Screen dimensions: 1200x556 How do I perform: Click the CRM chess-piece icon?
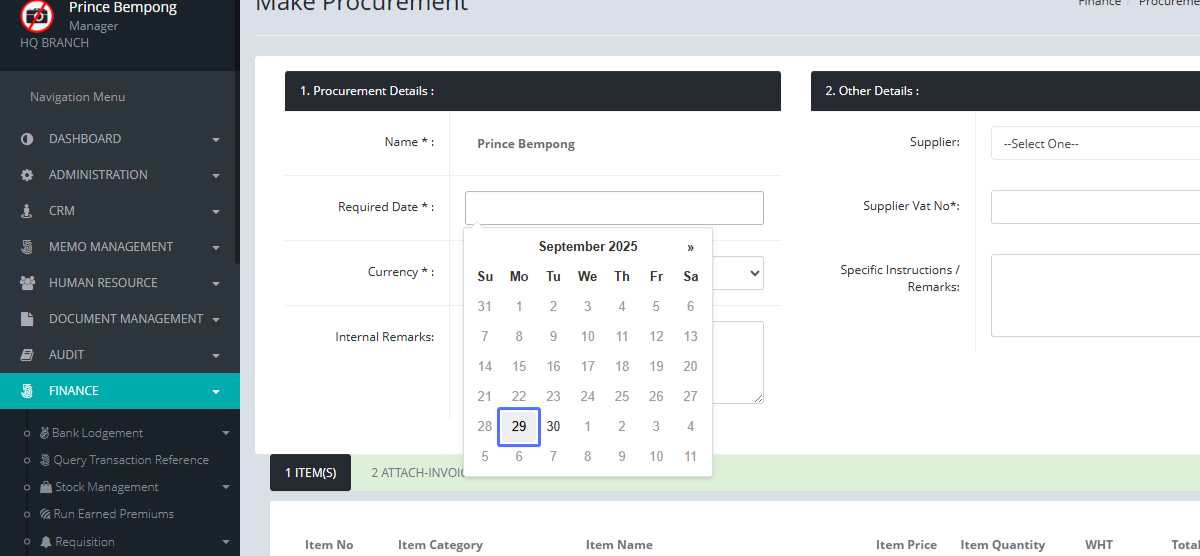pos(27,211)
